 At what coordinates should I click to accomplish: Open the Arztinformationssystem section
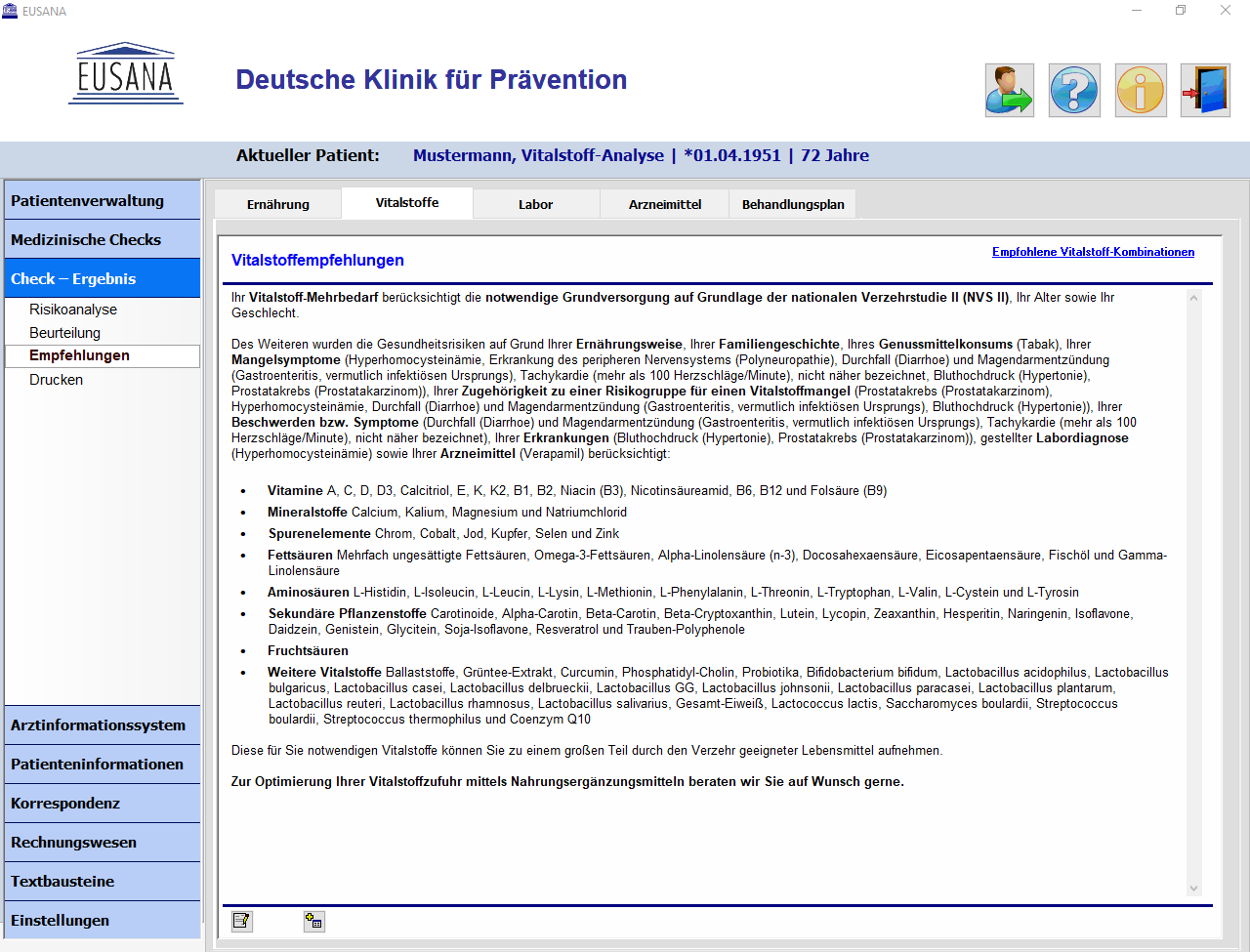point(103,724)
